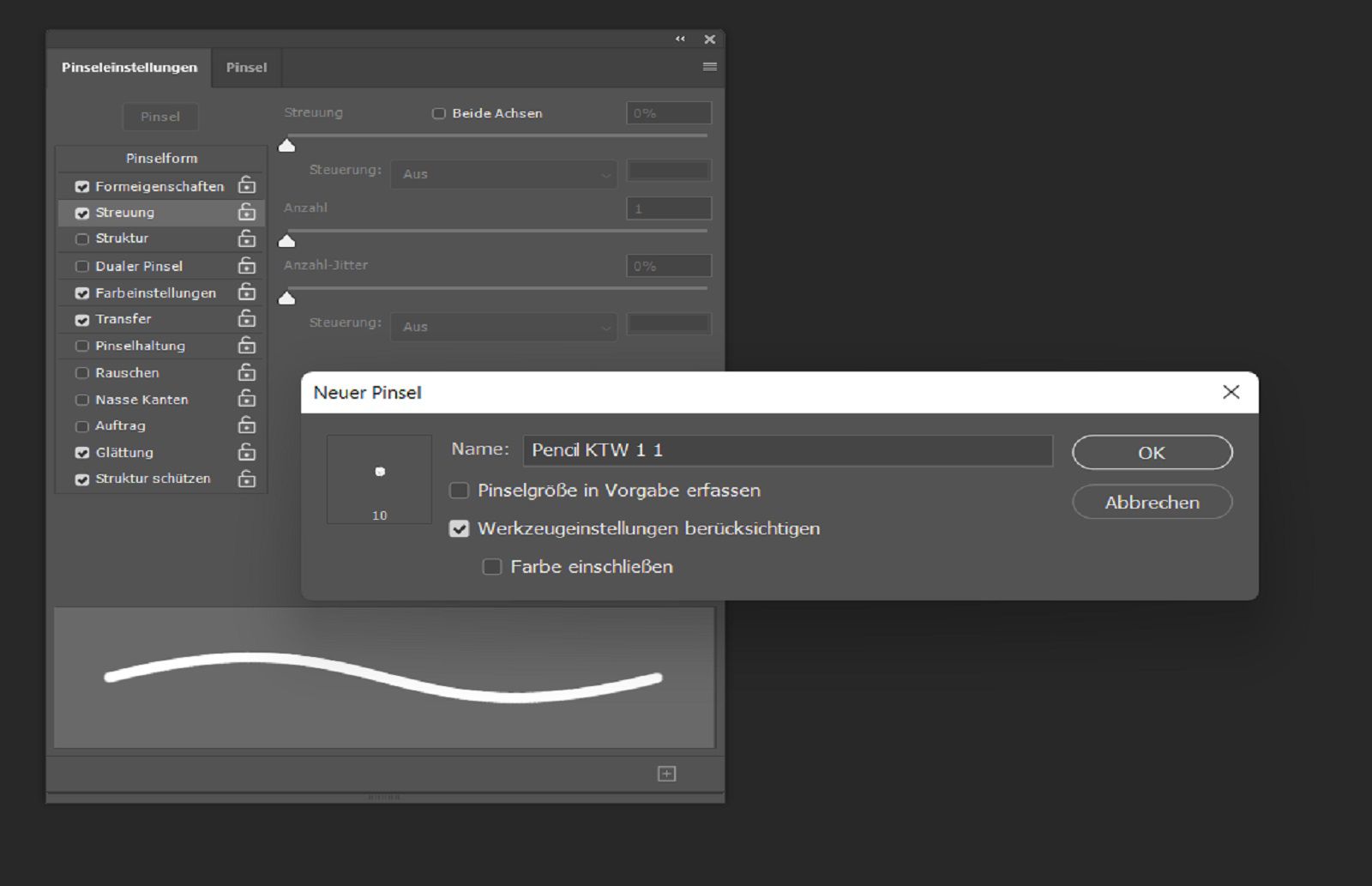This screenshot has width=1372, height=886.
Task: Click the Streuung percentage field
Action: click(x=669, y=113)
